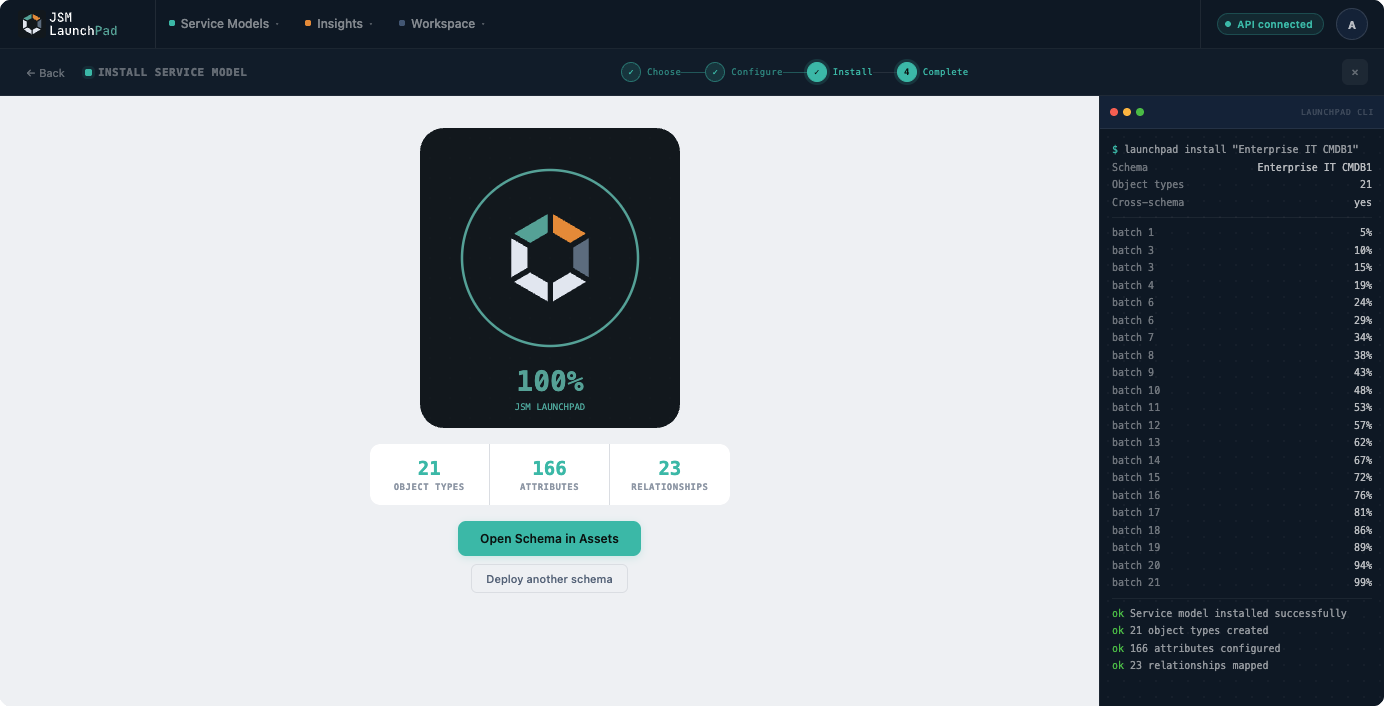This screenshot has width=1384, height=706.
Task: Click the 166 ATTRIBUTES stat card
Action: (x=549, y=474)
